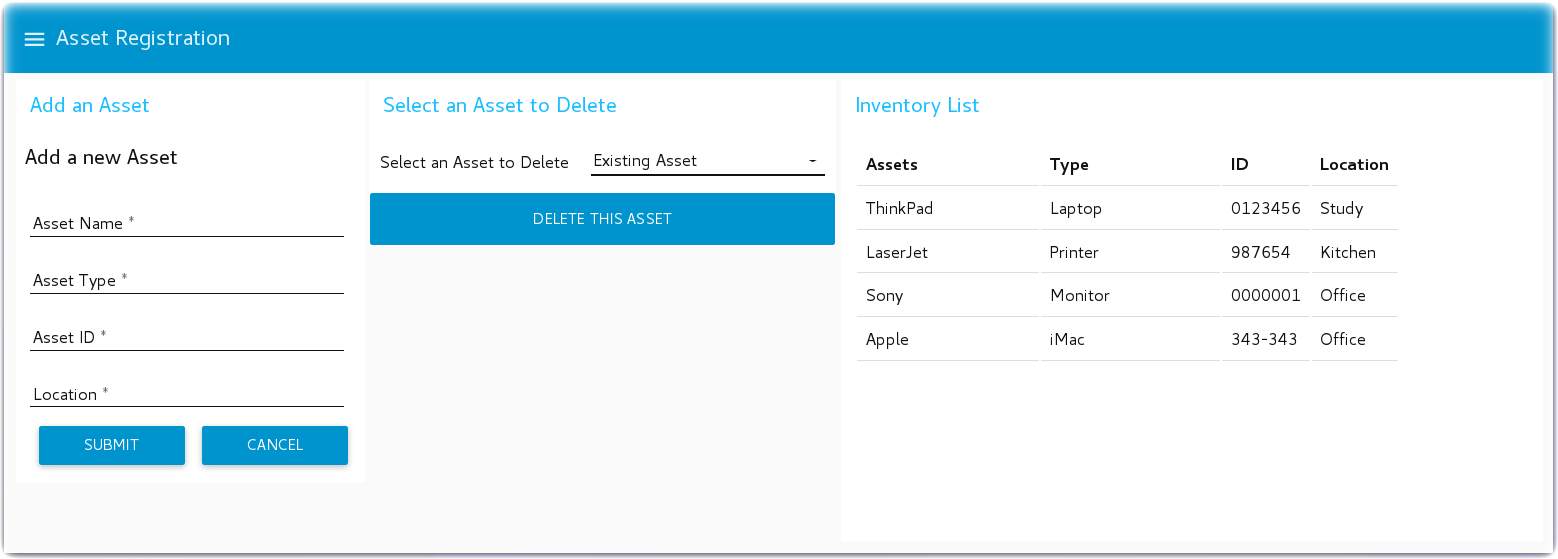Click the Asset Registration title
The height and width of the screenshot is (559, 1558).
point(143,39)
